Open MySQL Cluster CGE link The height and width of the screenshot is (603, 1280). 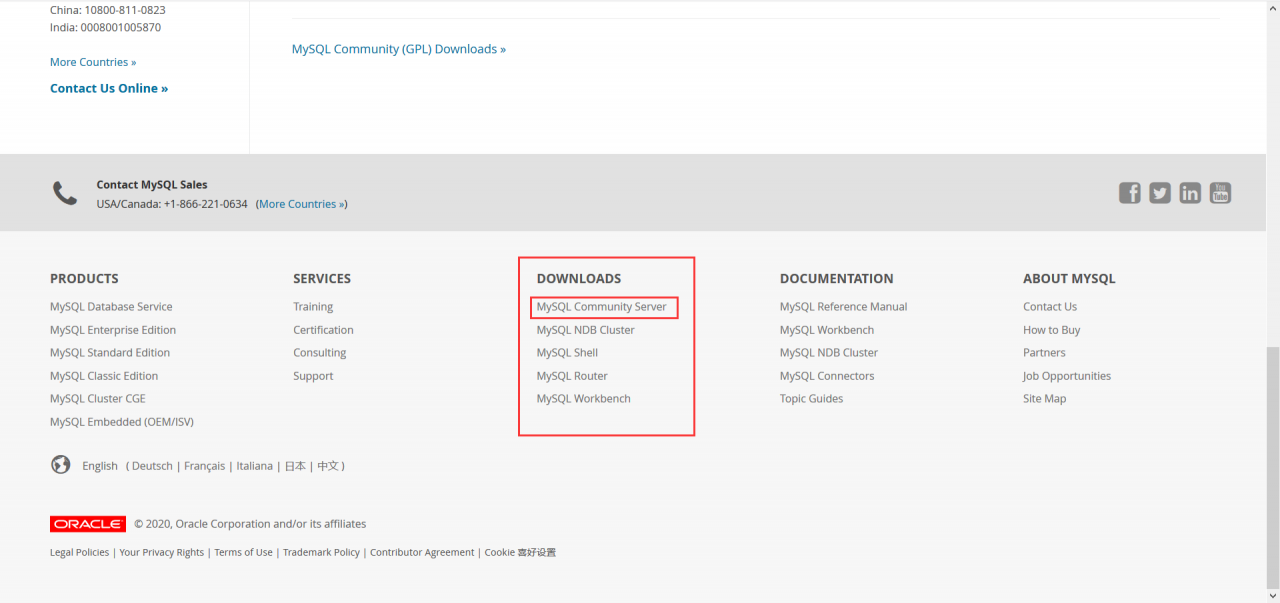pos(98,399)
